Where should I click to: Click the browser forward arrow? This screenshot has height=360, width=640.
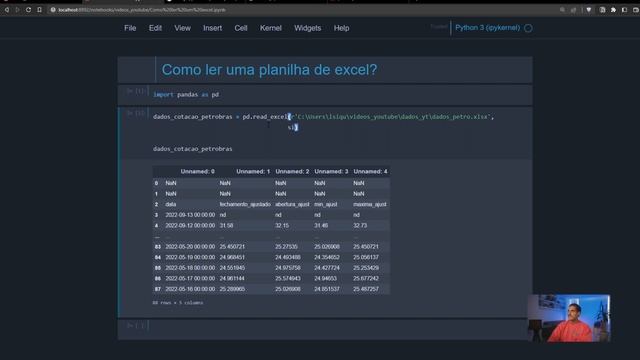(x=17, y=10)
